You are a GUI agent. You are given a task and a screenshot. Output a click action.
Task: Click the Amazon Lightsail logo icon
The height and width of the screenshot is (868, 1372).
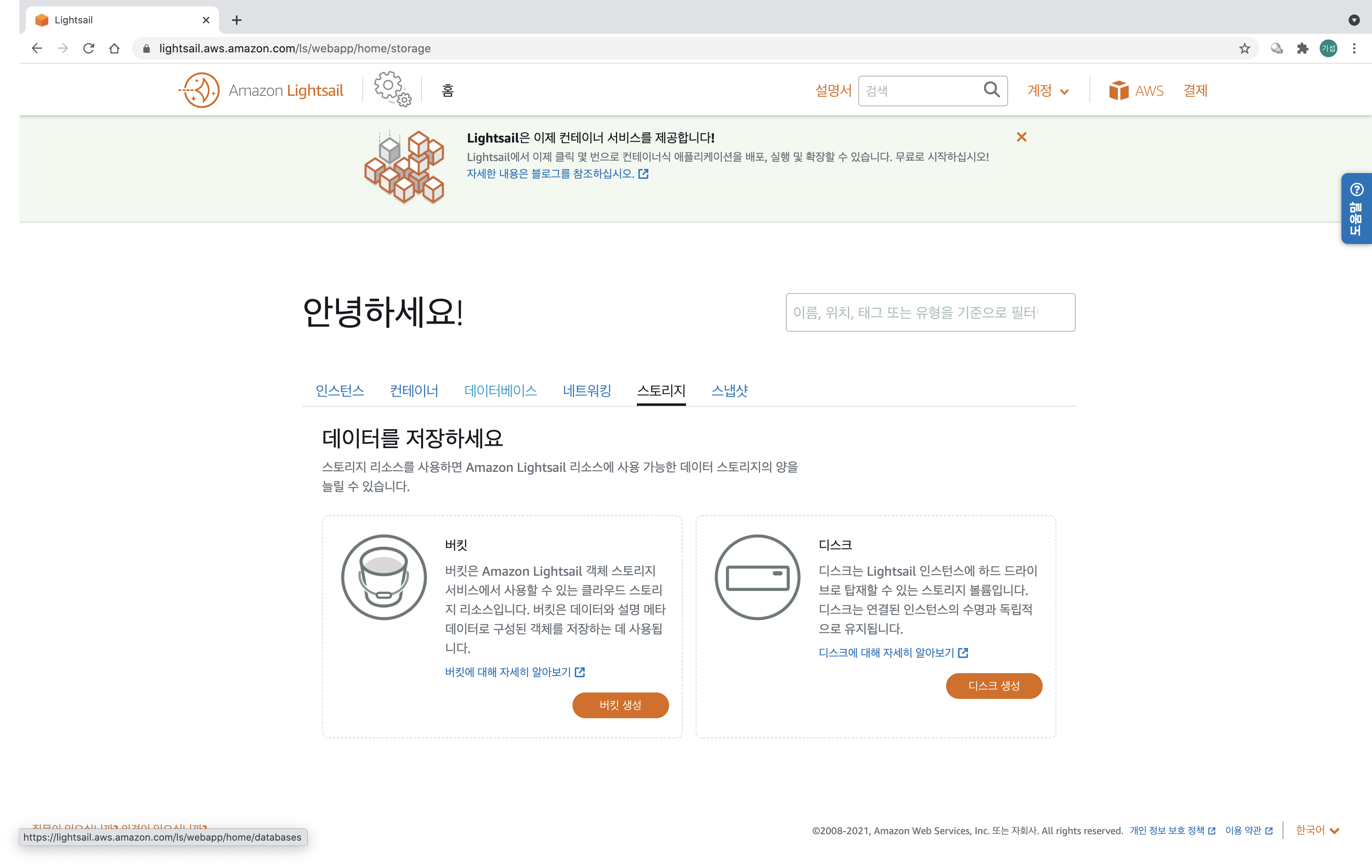pos(199,90)
